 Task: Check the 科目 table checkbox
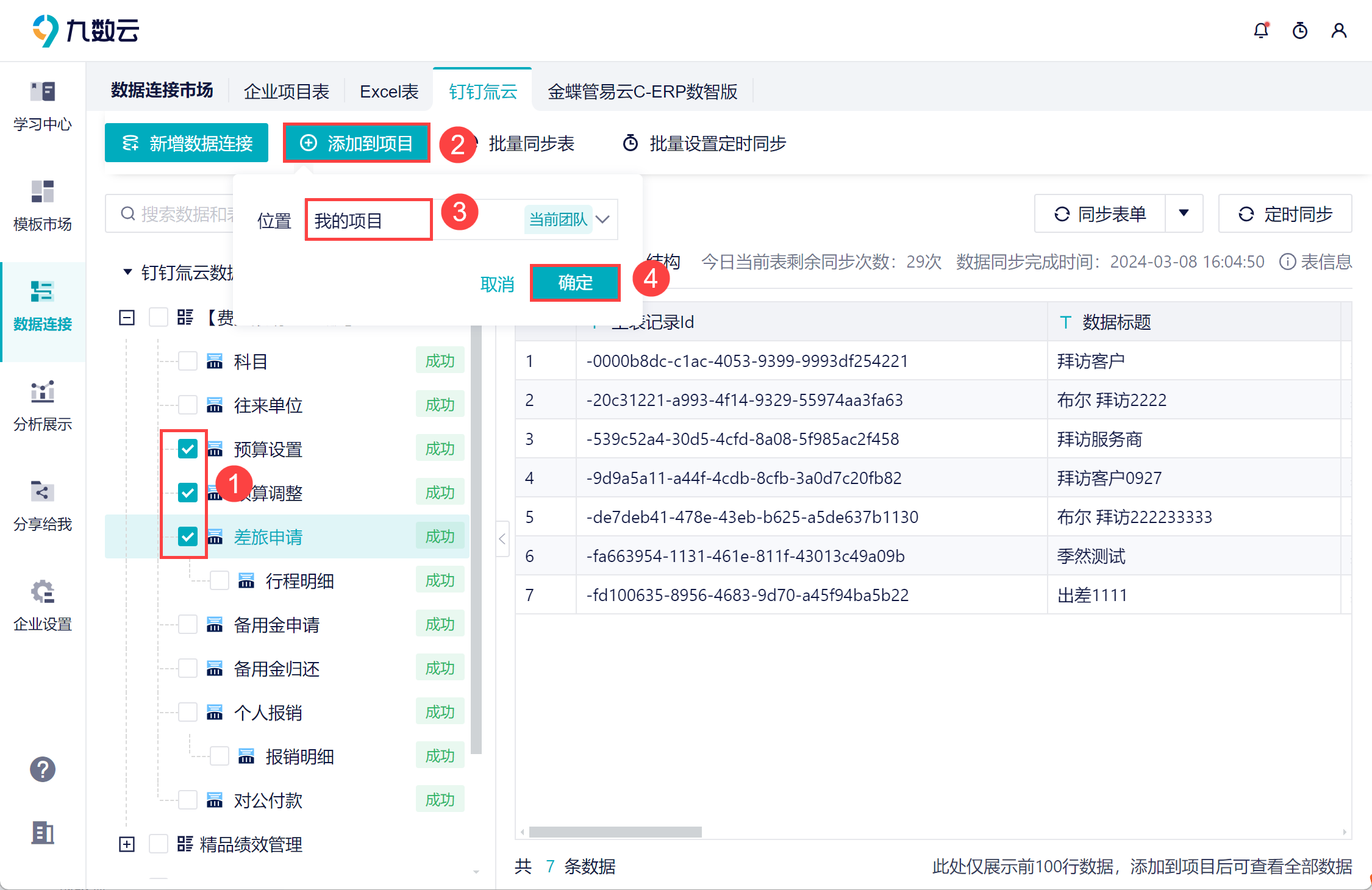pos(188,361)
